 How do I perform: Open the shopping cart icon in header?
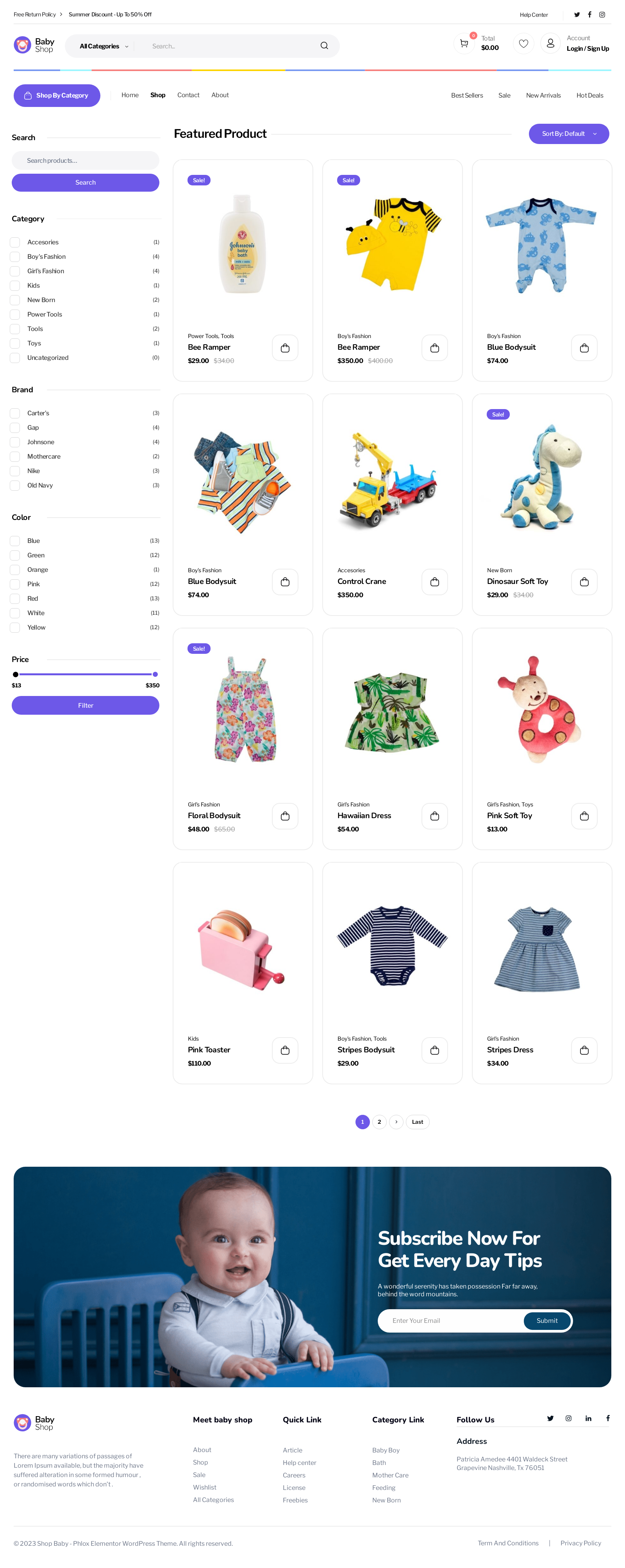coord(464,44)
